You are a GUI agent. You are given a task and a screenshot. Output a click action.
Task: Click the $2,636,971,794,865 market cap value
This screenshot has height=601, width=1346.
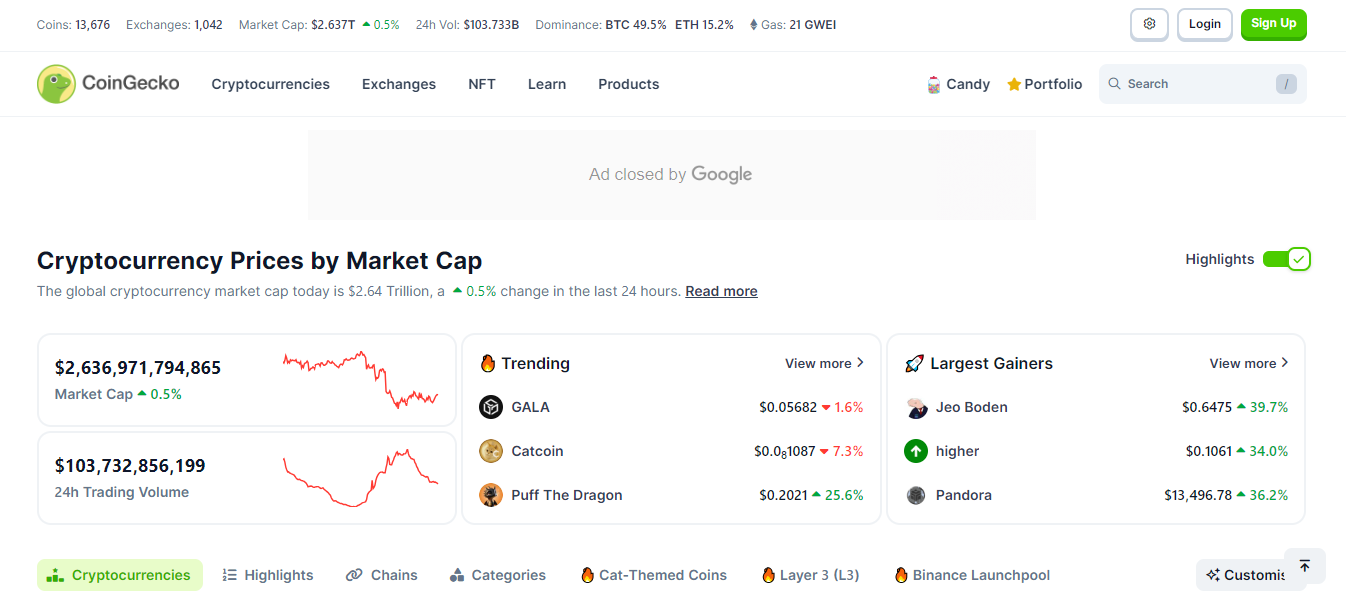pyautogui.click(x=138, y=368)
